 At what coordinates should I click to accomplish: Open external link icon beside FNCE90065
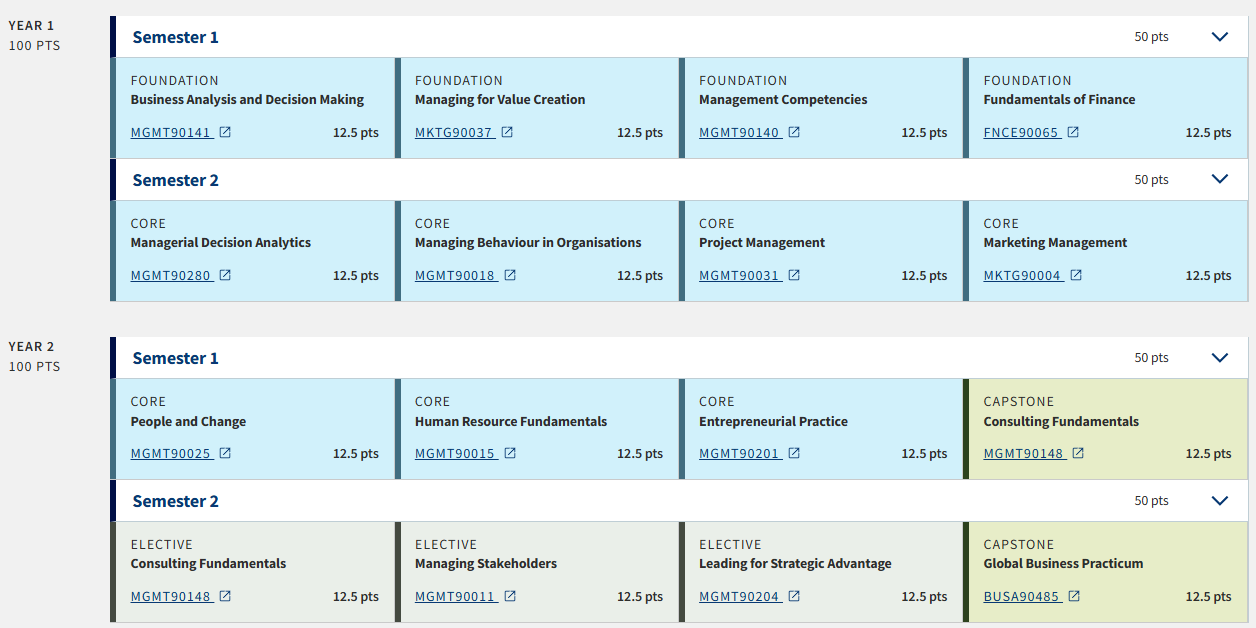[1073, 132]
